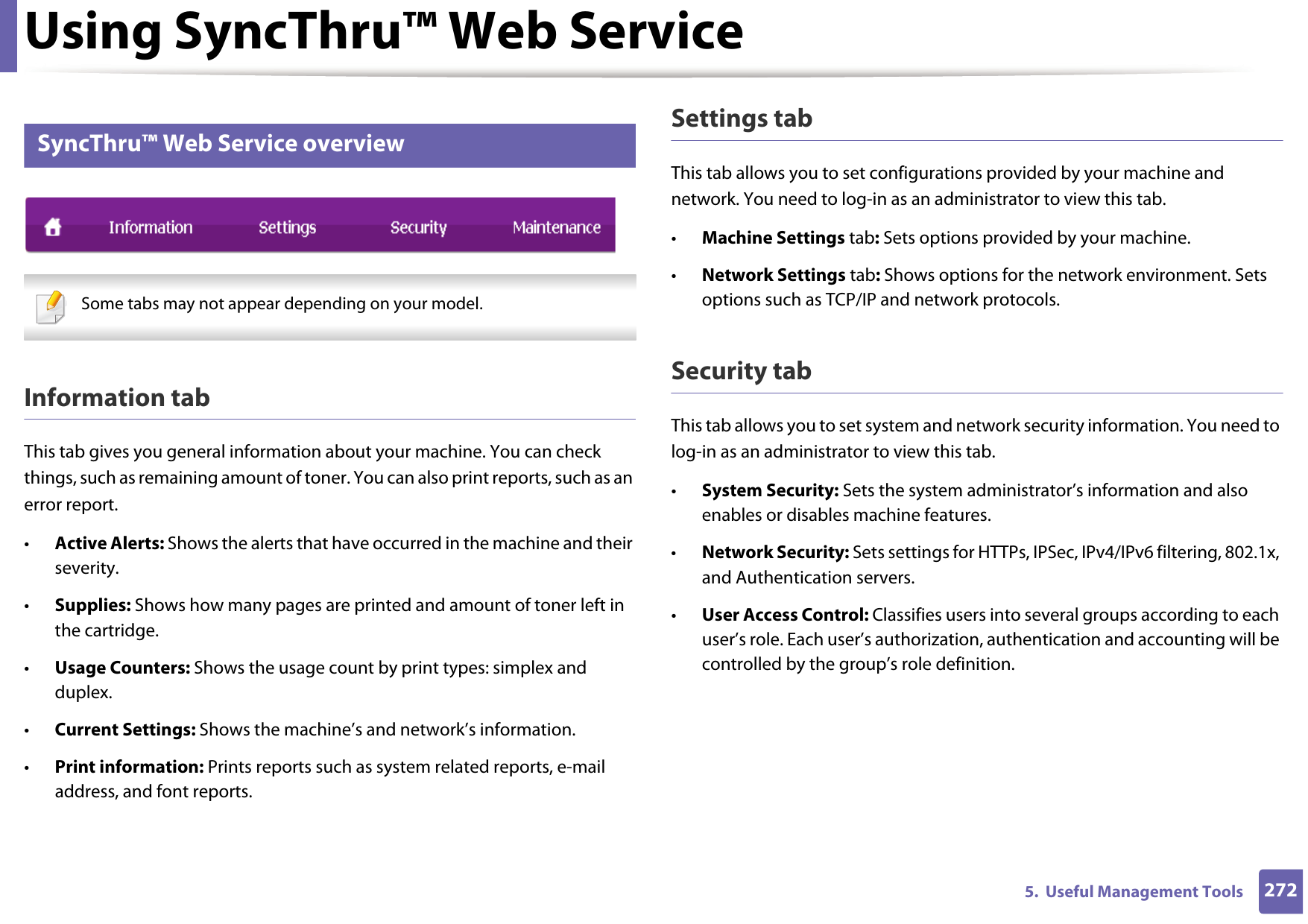Open the Settings tab in the menu bar
Image resolution: width=1308 pixels, height=924 pixels.
[287, 227]
